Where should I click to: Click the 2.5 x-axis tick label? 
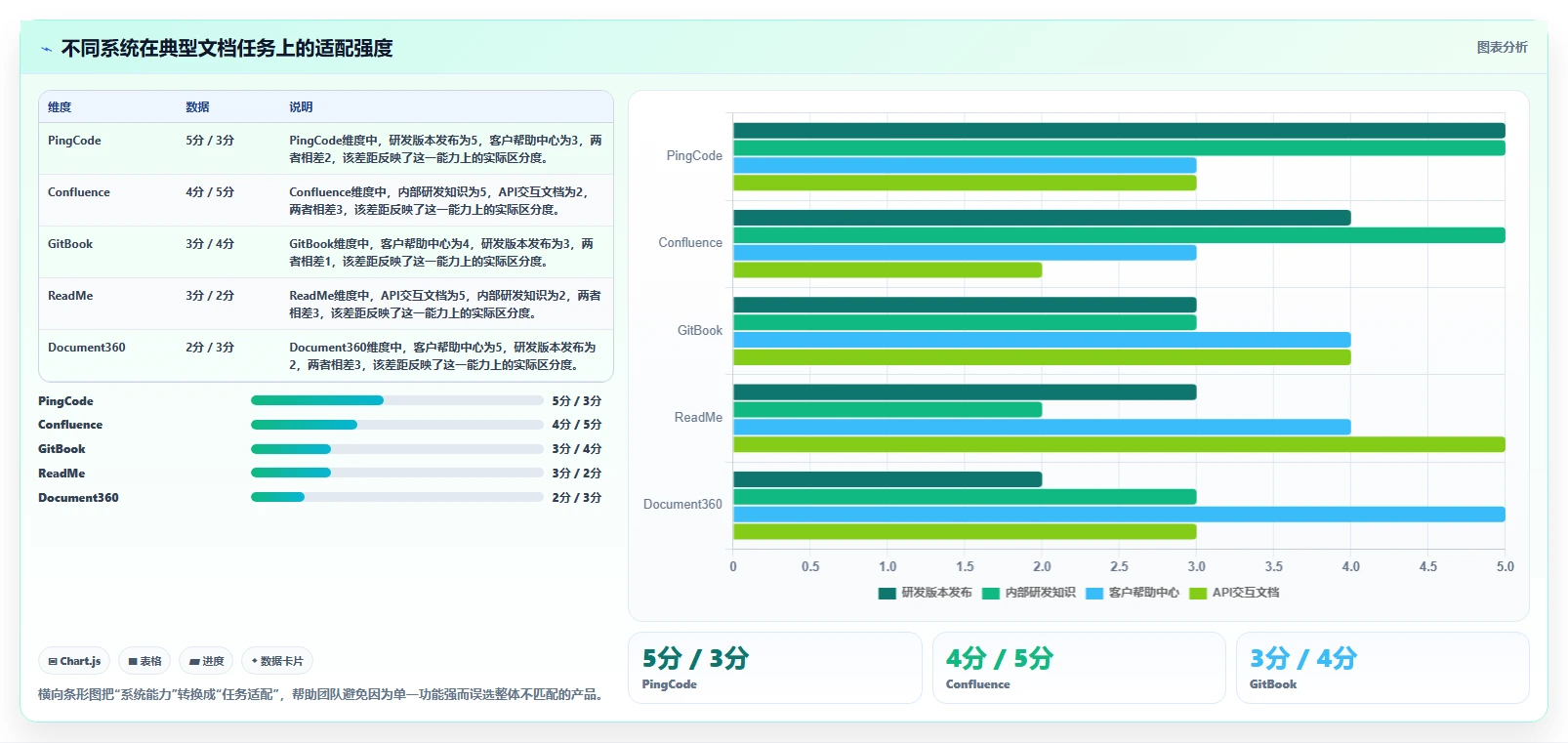(x=1119, y=566)
